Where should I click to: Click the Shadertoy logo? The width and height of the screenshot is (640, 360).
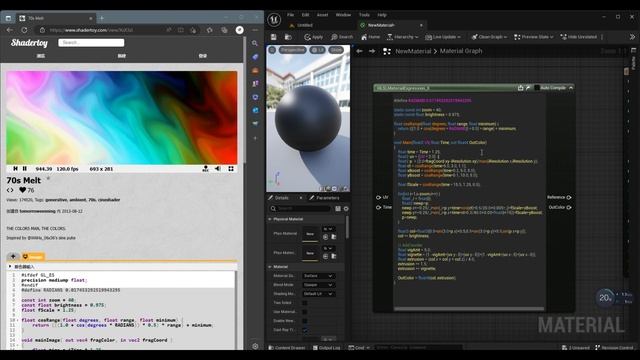point(29,43)
